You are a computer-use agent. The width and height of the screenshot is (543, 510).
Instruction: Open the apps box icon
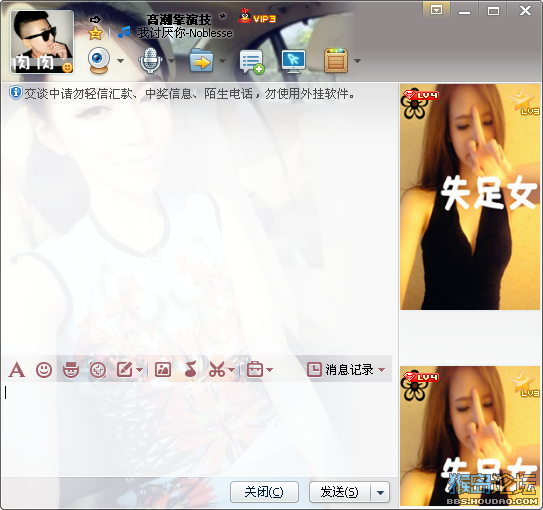tap(336, 61)
